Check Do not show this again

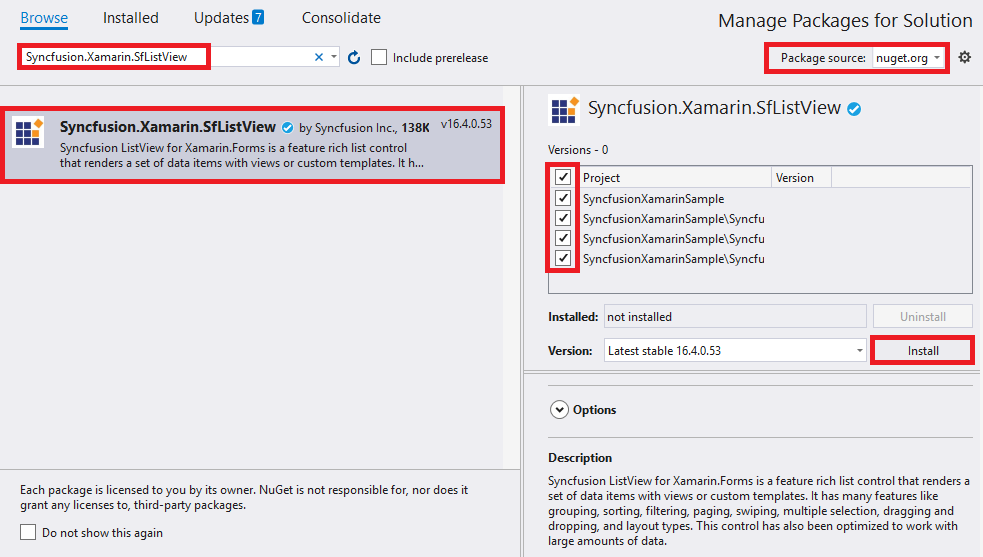coord(28,533)
